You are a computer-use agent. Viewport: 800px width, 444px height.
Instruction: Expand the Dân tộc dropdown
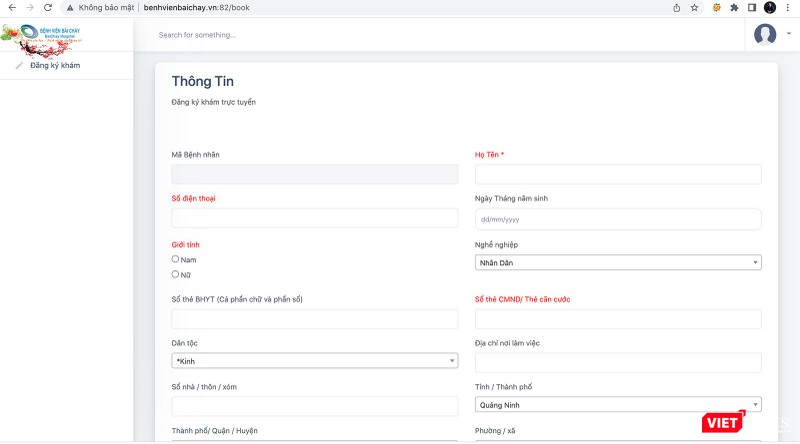tap(314, 361)
